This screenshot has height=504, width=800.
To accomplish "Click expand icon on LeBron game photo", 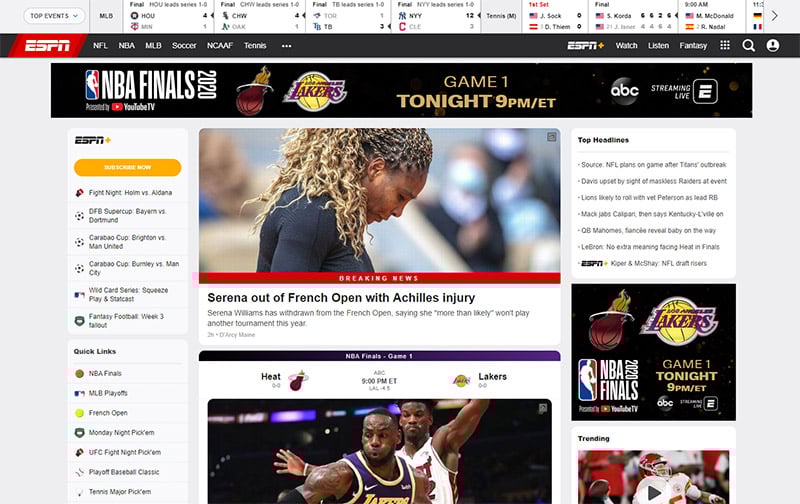I will [542, 408].
